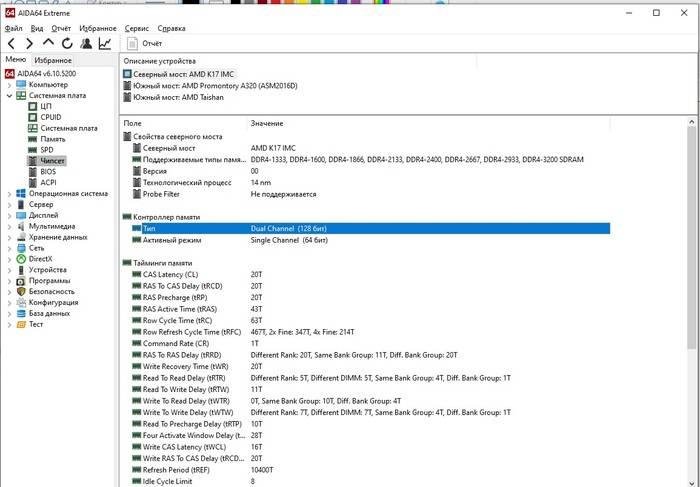Click the База данных icon in tree
The image size is (700, 487).
tap(21, 313)
